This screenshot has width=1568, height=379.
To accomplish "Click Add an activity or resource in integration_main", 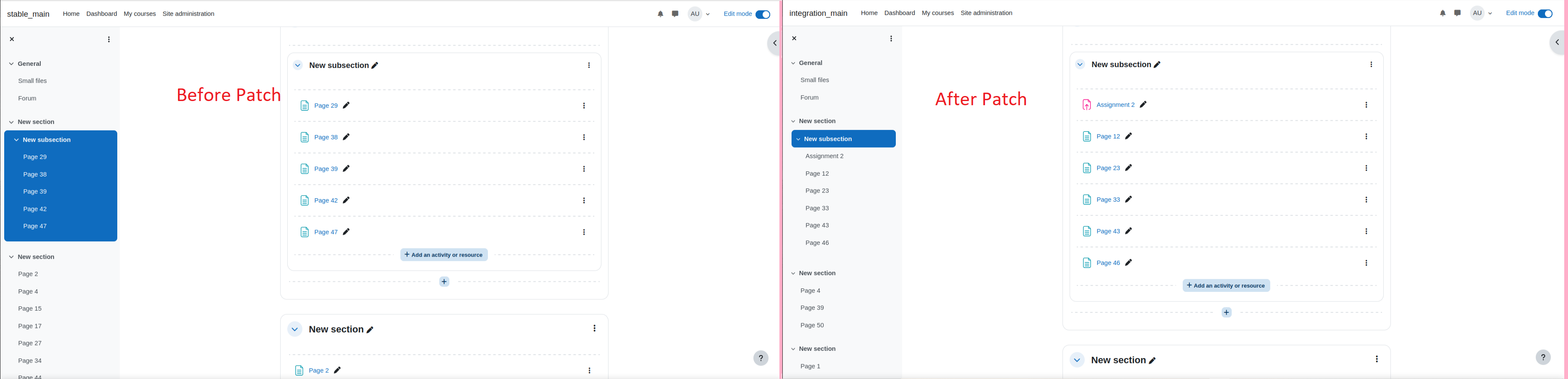I will pyautogui.click(x=1226, y=286).
